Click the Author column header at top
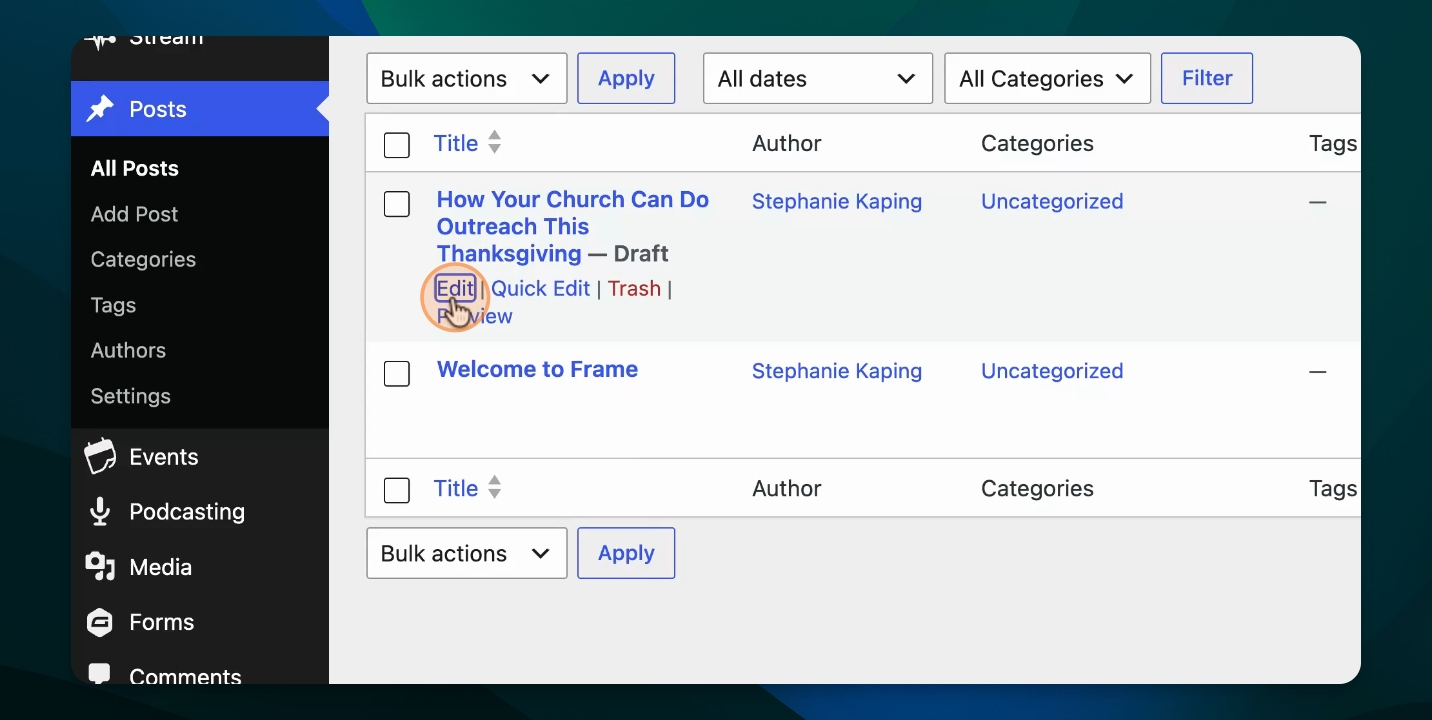 coord(787,143)
